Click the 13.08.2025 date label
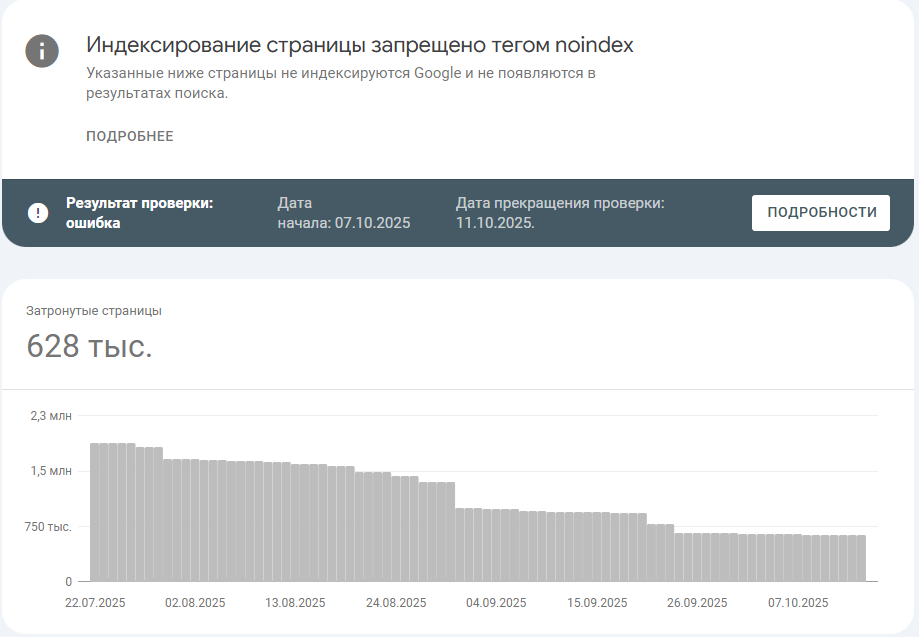The width and height of the screenshot is (919, 637). click(295, 602)
